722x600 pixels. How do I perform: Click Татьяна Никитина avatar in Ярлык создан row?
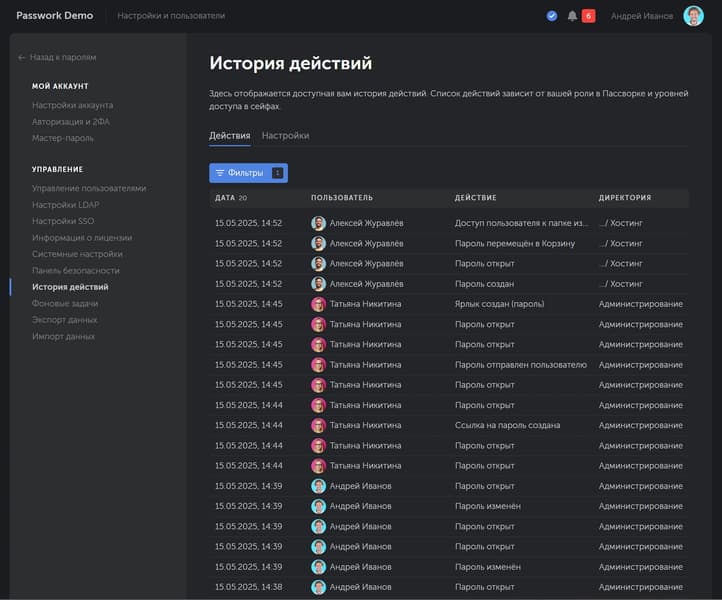coord(318,304)
